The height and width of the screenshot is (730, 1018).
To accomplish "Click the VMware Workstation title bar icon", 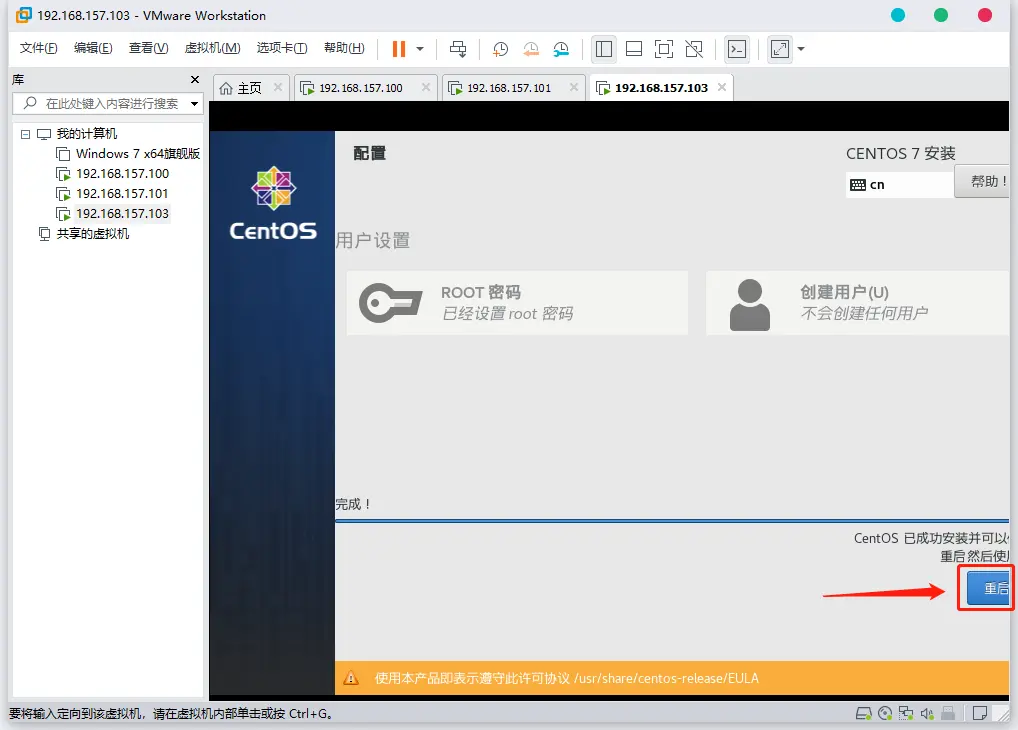I will point(23,15).
